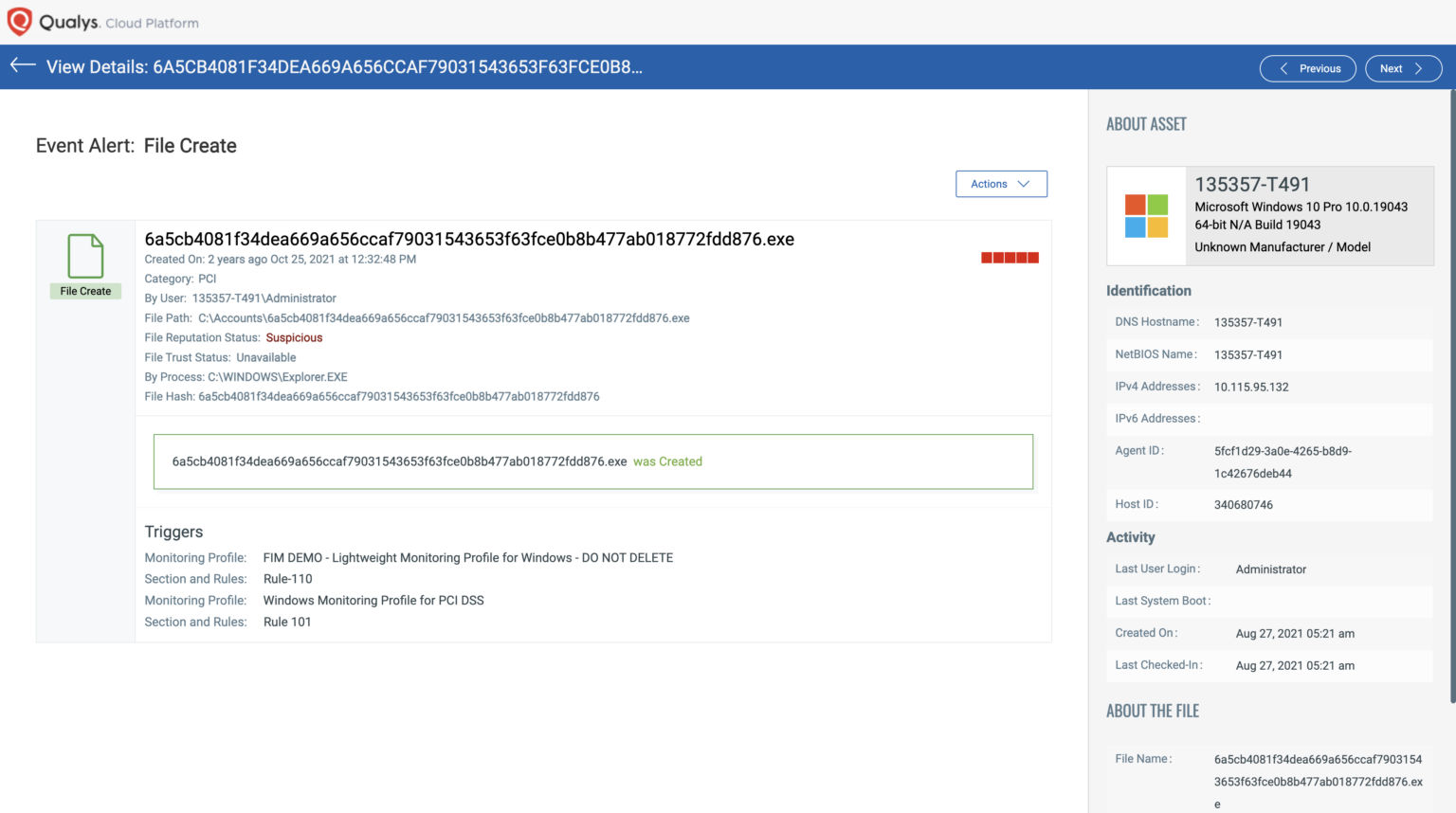Click the Previous navigation button
Image resolution: width=1456 pixels, height=813 pixels.
click(x=1308, y=68)
